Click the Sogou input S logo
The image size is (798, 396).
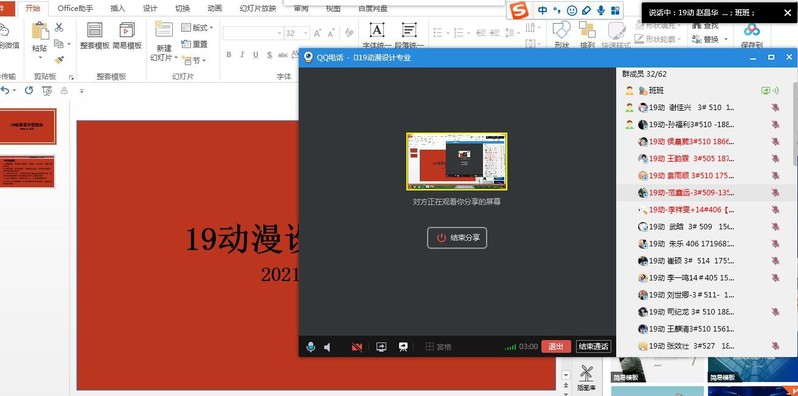(x=519, y=10)
